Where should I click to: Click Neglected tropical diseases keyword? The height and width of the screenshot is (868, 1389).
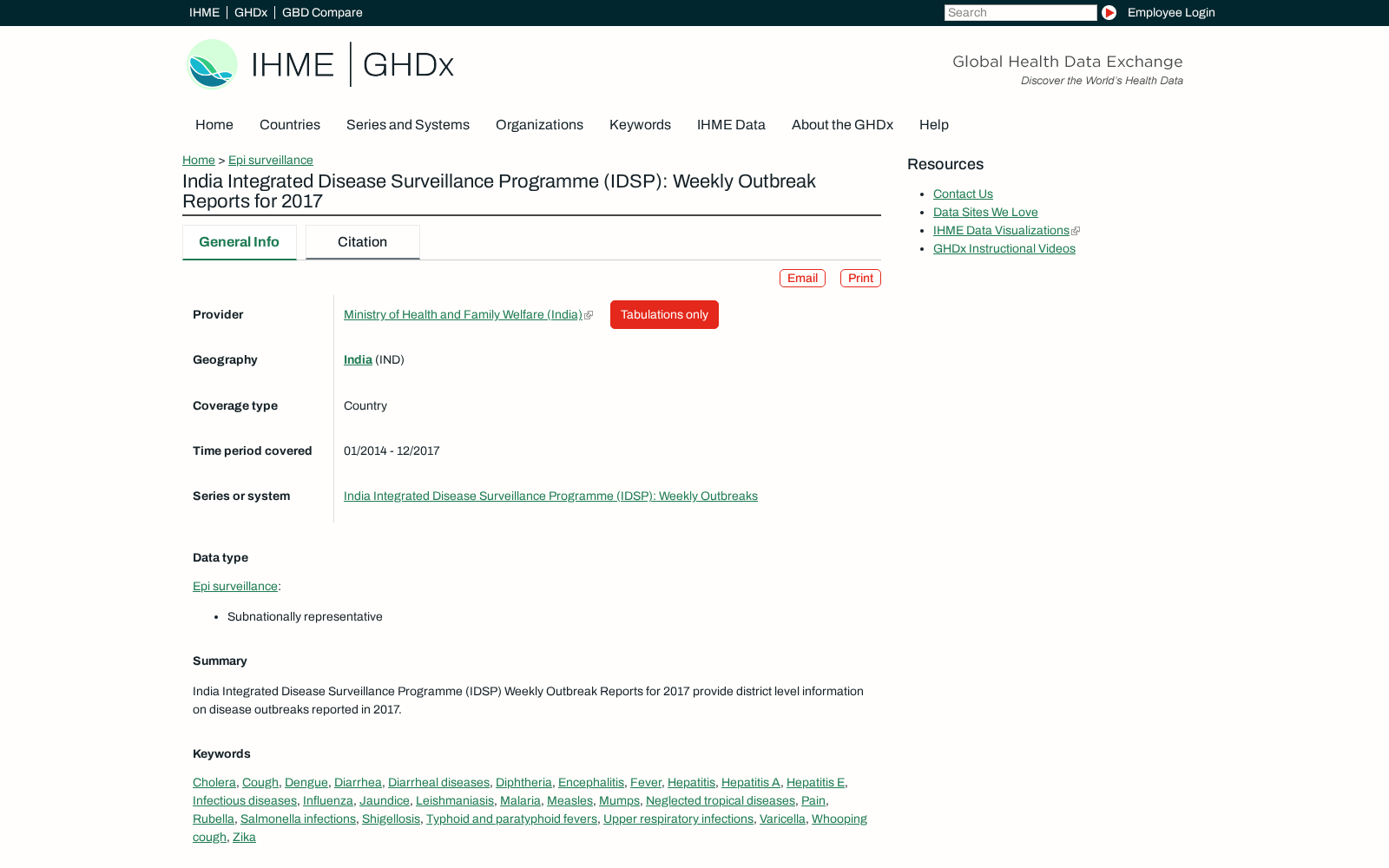pos(721,800)
